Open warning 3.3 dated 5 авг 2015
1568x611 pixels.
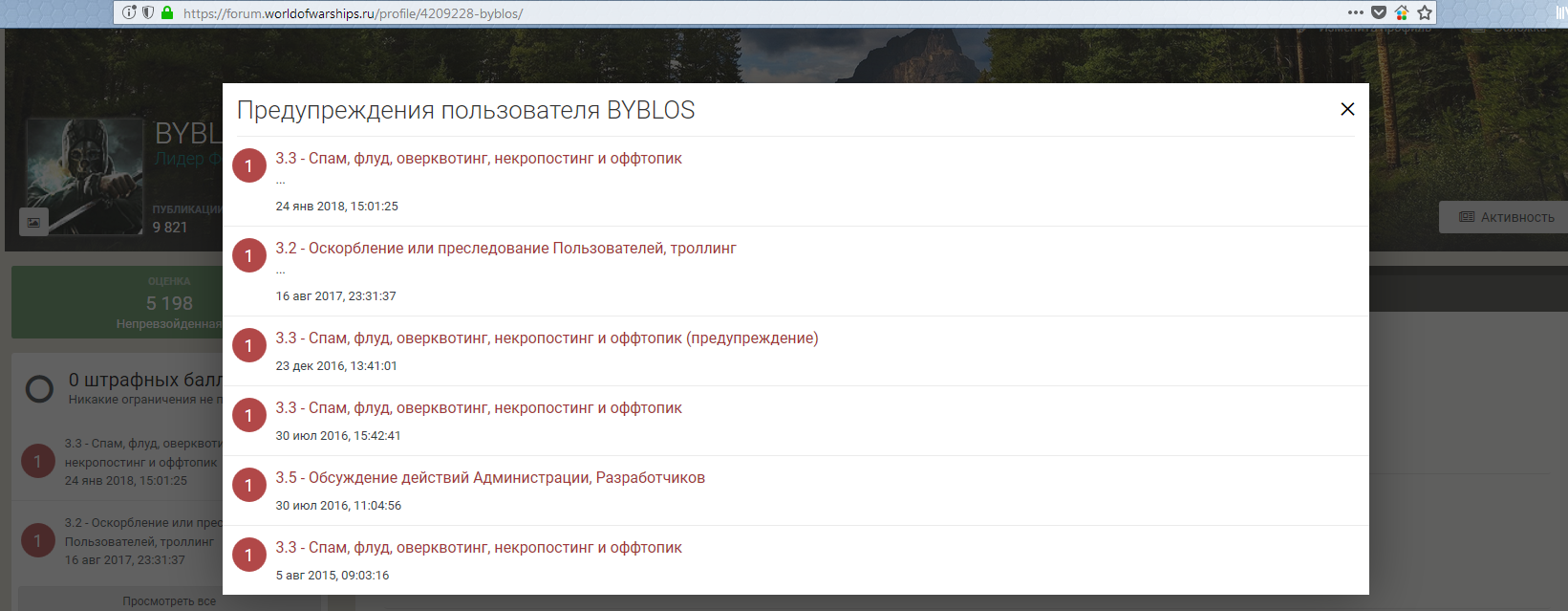point(478,548)
